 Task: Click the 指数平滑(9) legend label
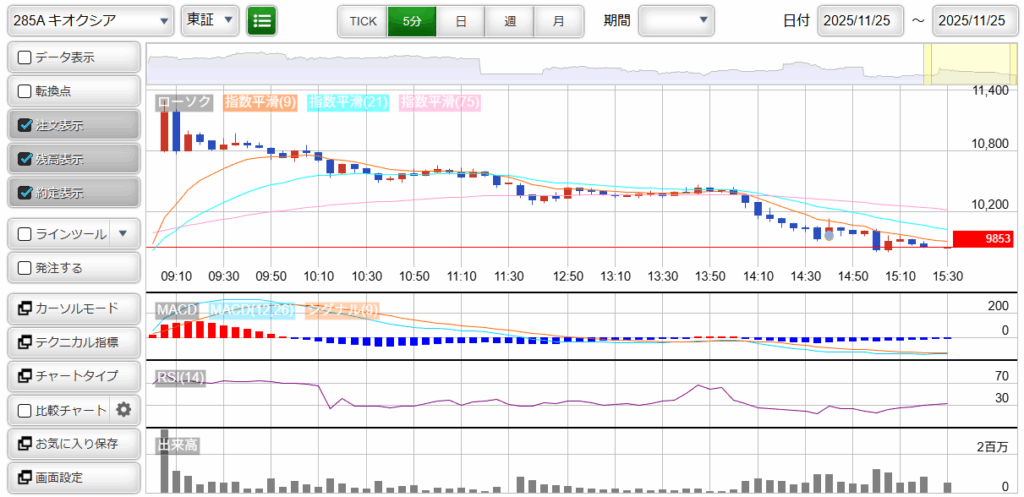pyautogui.click(x=260, y=101)
